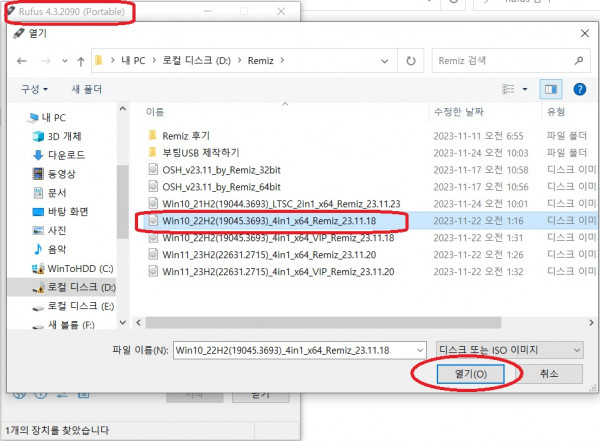
Task: Click the disc icon of Win11 VIP file
Action: pyautogui.click(x=153, y=271)
